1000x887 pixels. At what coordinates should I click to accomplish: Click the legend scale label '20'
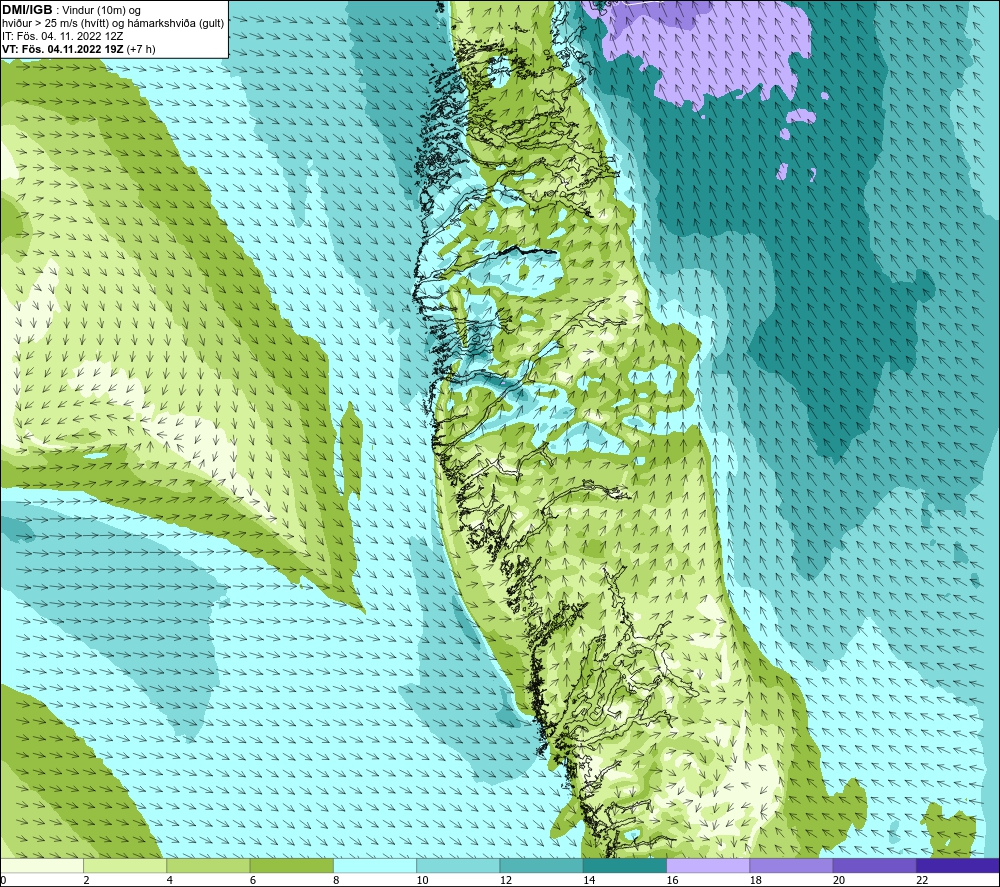[x=839, y=880]
